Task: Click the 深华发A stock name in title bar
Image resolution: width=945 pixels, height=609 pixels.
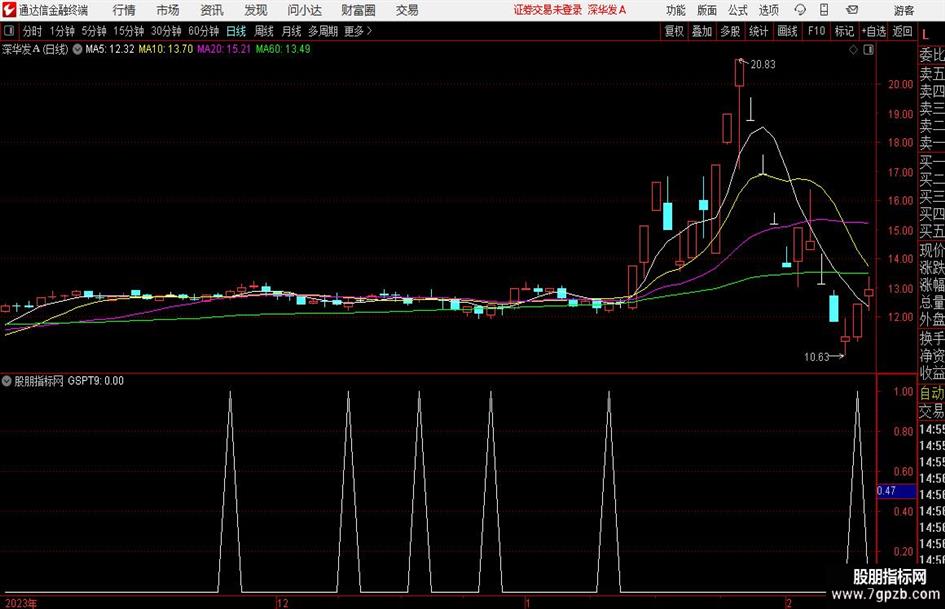Action: (607, 10)
